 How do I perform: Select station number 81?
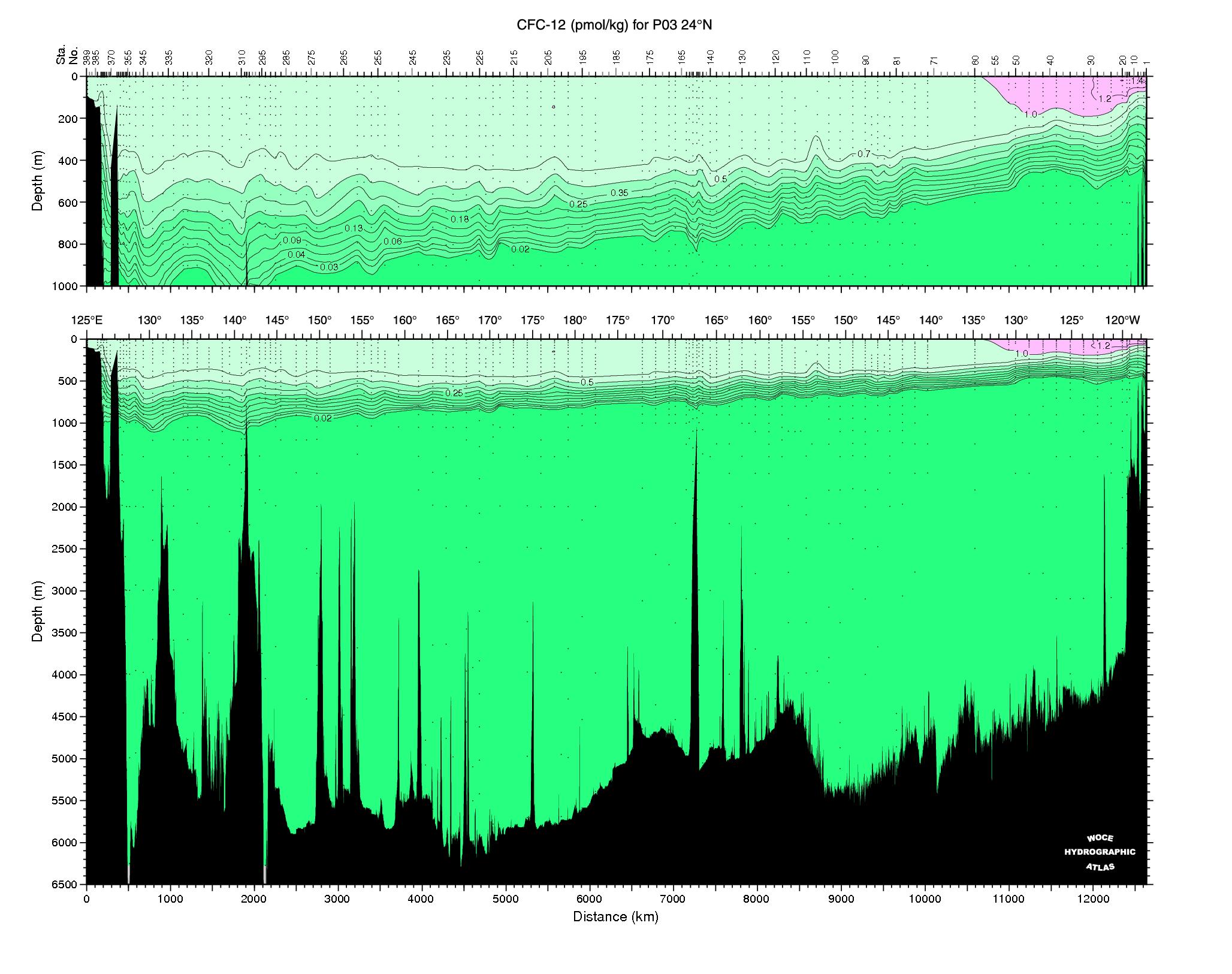tap(897, 60)
